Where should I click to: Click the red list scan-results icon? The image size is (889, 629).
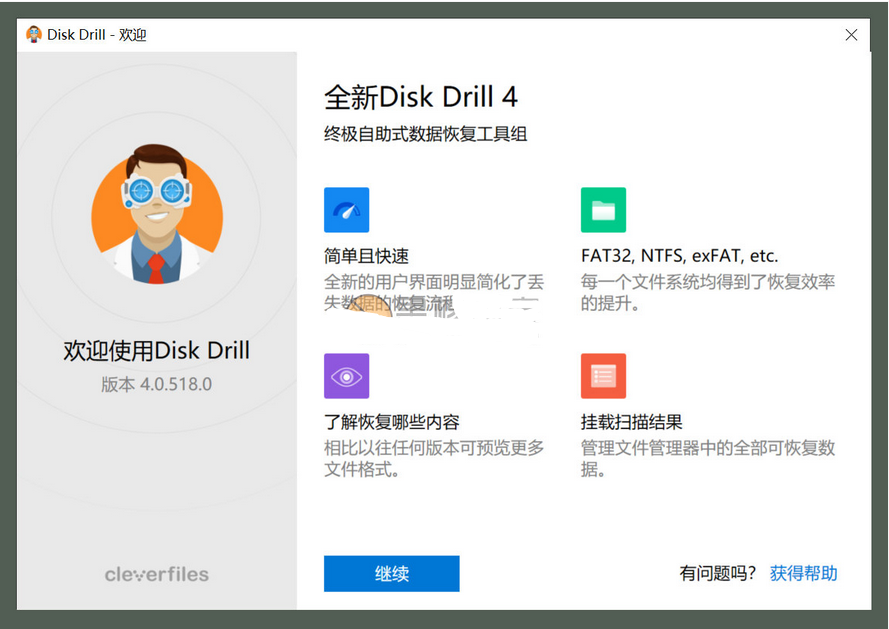603,376
